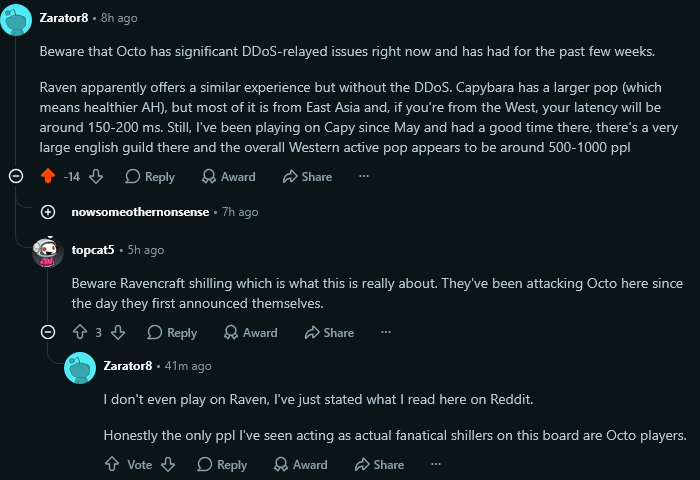The image size is (700, 480).
Task: Upvote Zarator8's 41m ago reply
Action: click(x=112, y=464)
